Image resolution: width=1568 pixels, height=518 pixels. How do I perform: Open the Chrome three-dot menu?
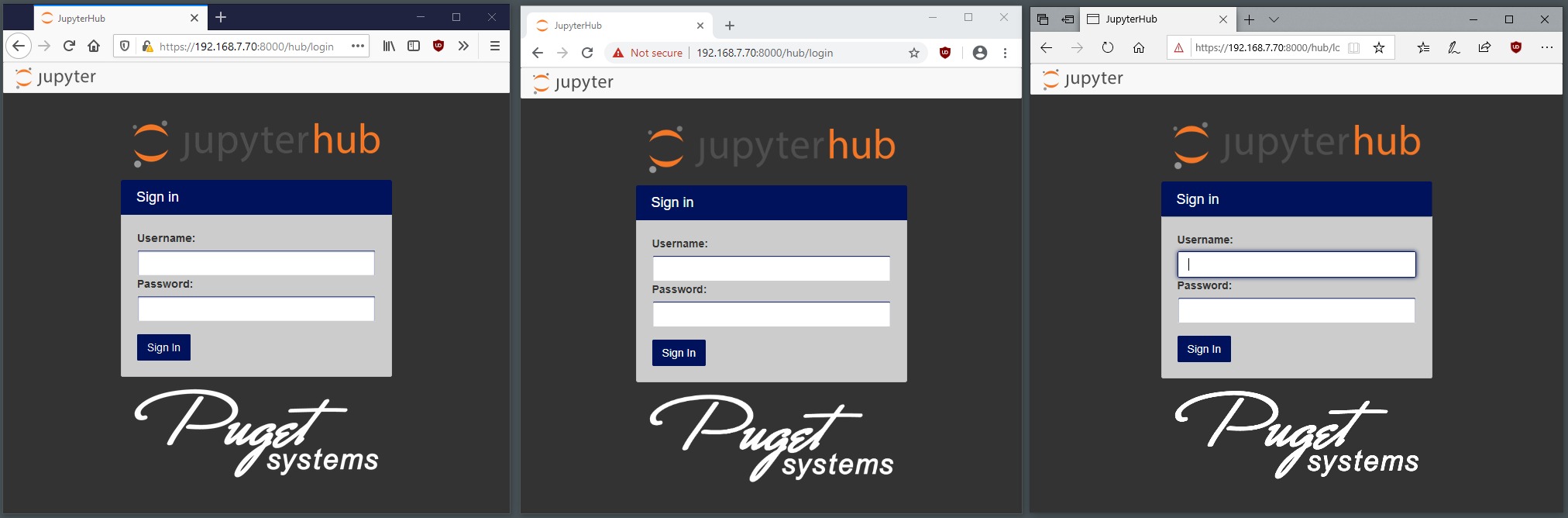(1005, 53)
